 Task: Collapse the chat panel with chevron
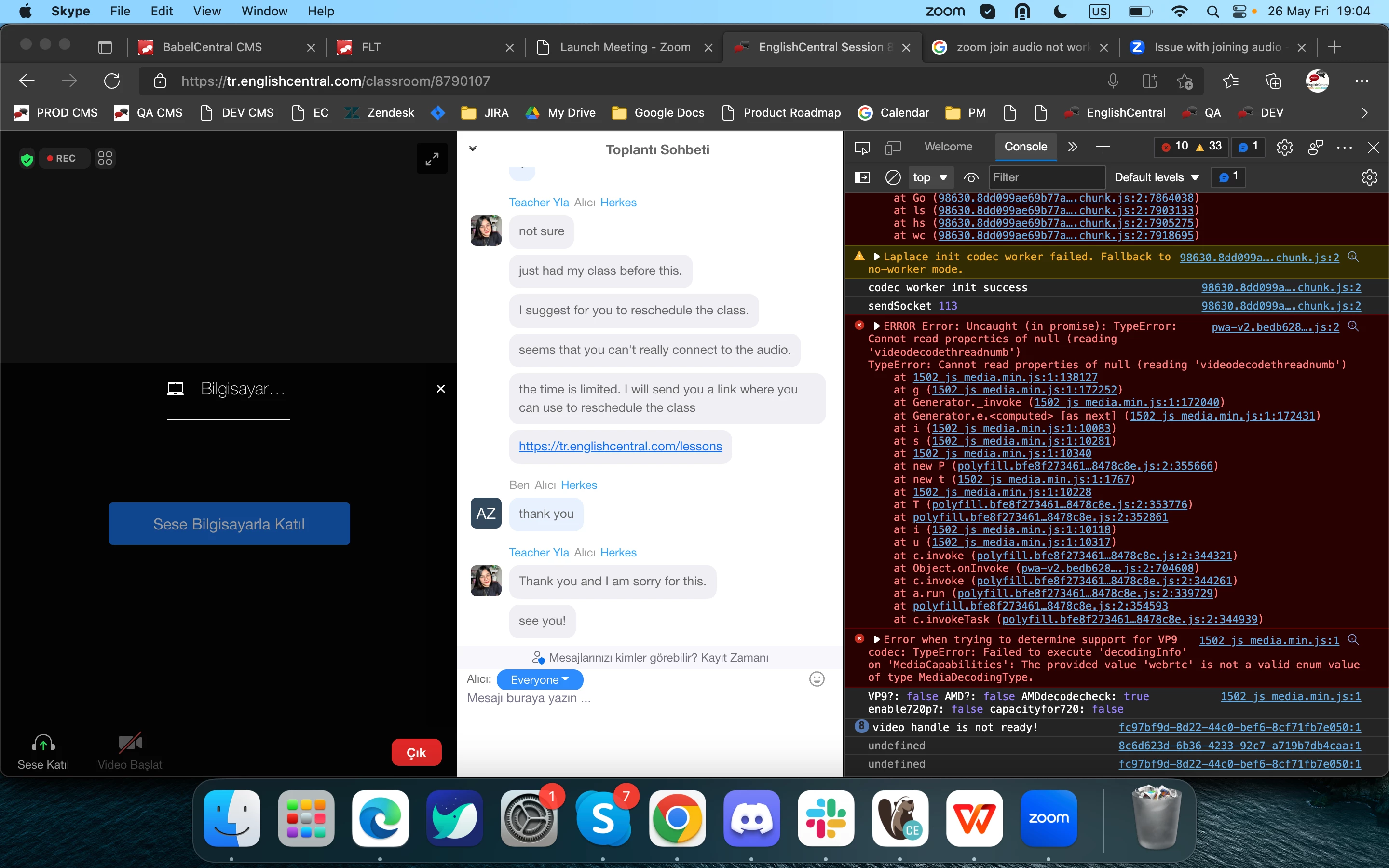(x=472, y=149)
